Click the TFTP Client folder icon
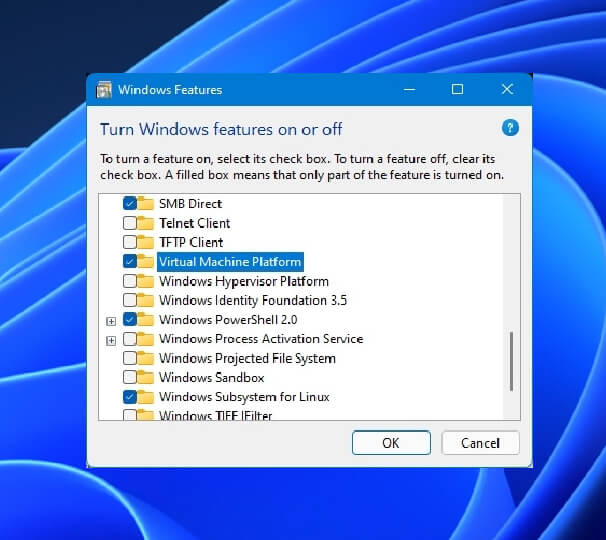The height and width of the screenshot is (540, 606). [145, 242]
